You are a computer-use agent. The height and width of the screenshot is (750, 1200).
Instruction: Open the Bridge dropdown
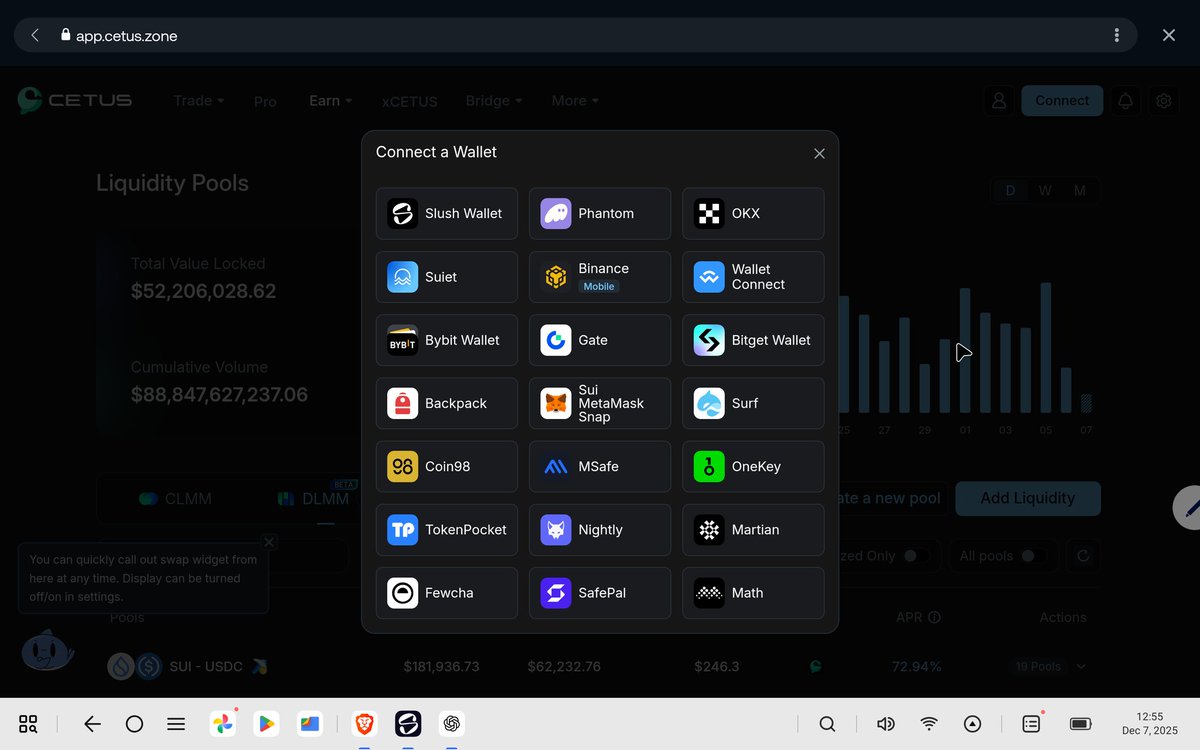(x=494, y=100)
